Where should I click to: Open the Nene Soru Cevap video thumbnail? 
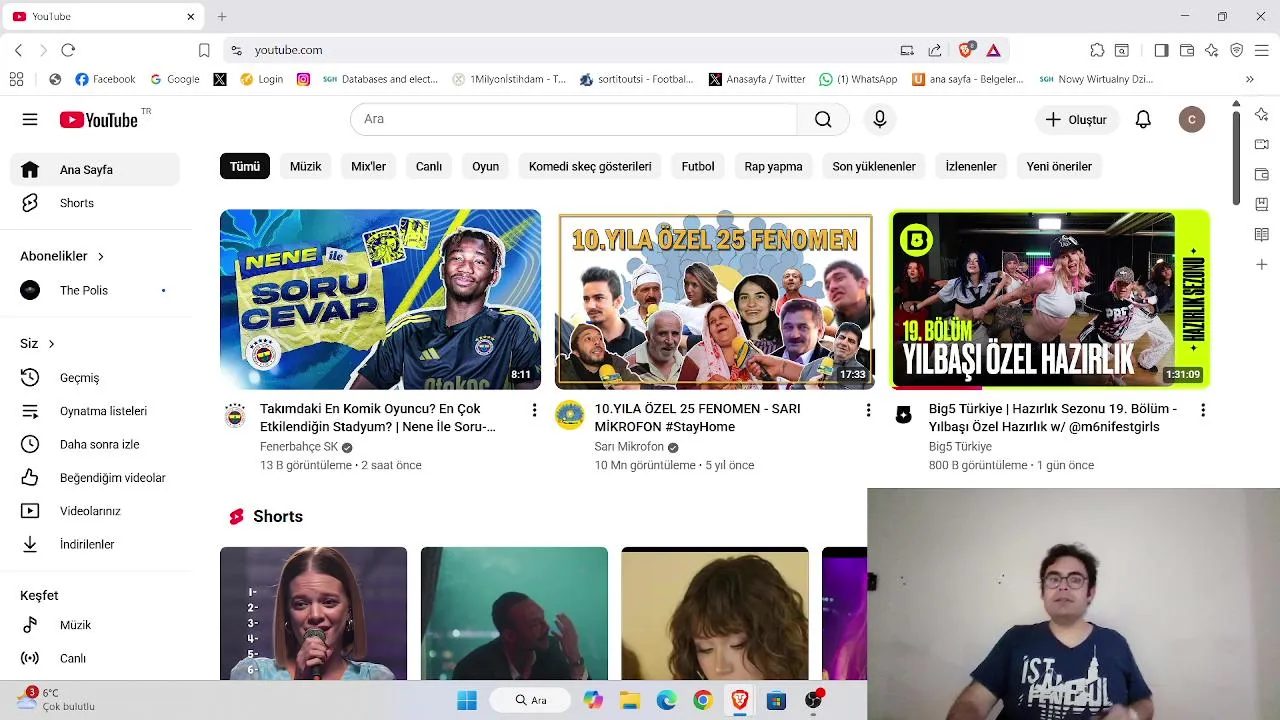point(380,299)
